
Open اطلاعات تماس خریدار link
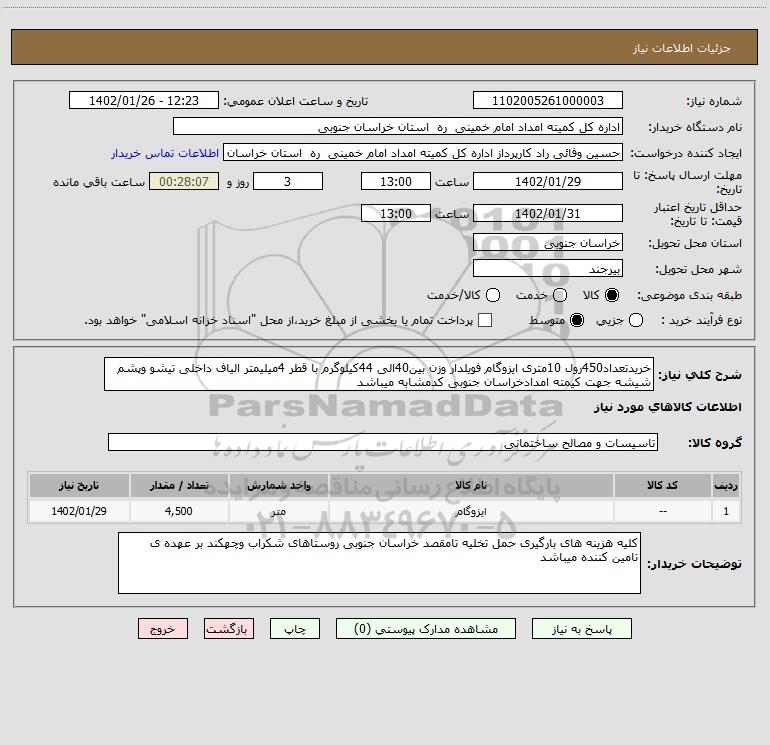click(165, 153)
